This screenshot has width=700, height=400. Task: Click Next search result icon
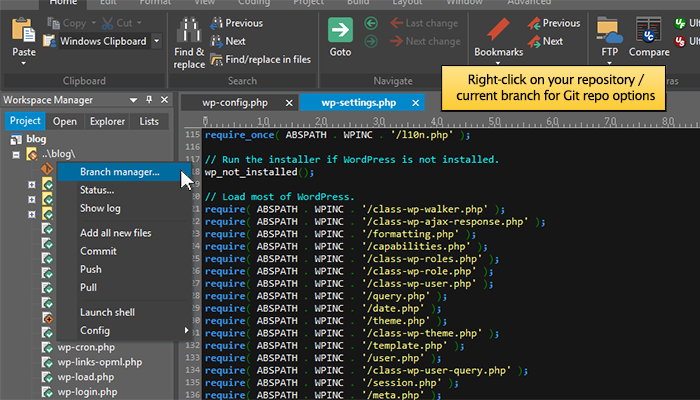(217, 41)
